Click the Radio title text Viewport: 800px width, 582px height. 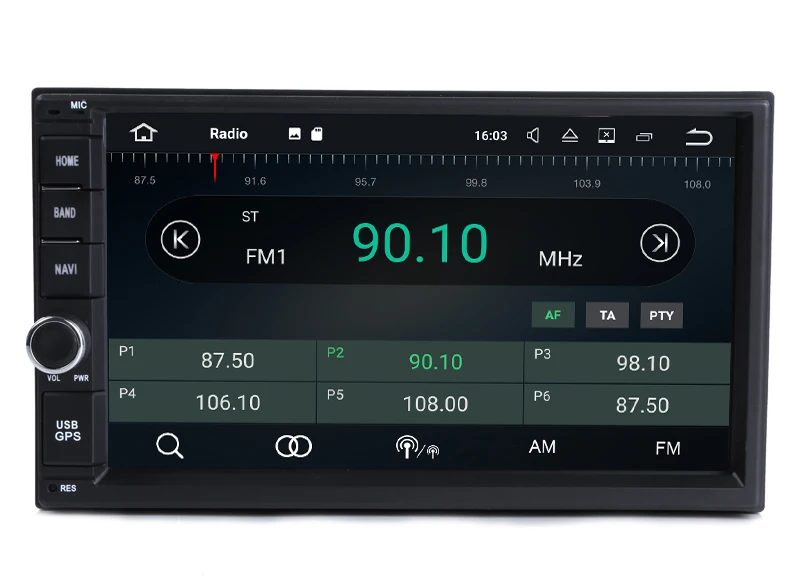229,134
